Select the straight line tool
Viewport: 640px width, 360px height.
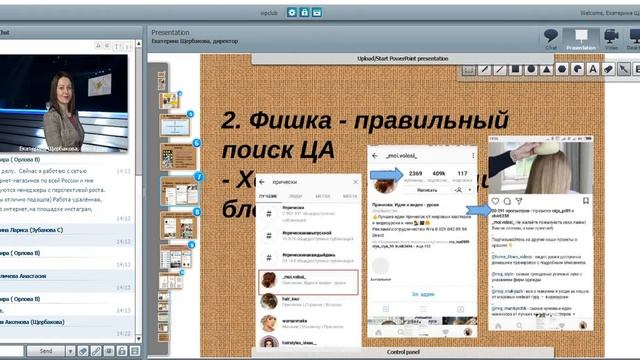500,70
